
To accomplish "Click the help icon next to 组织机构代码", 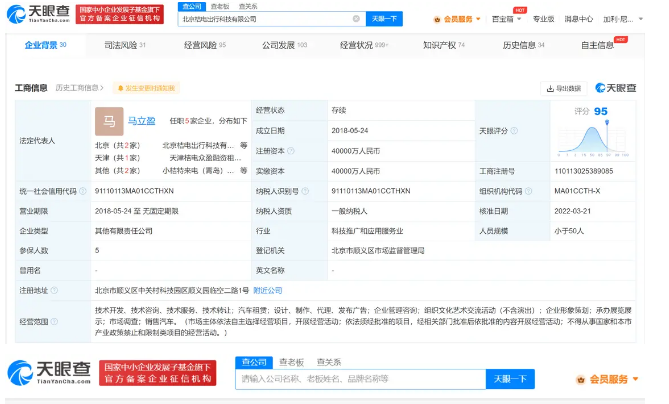I will point(529,191).
